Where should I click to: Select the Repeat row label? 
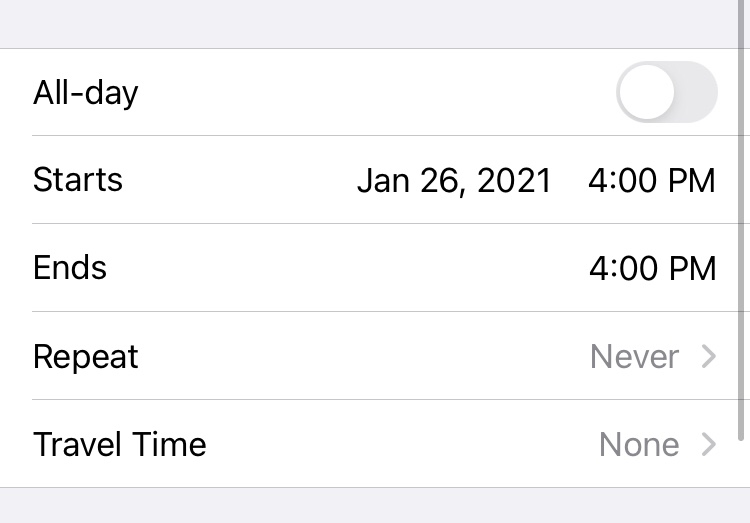(86, 357)
